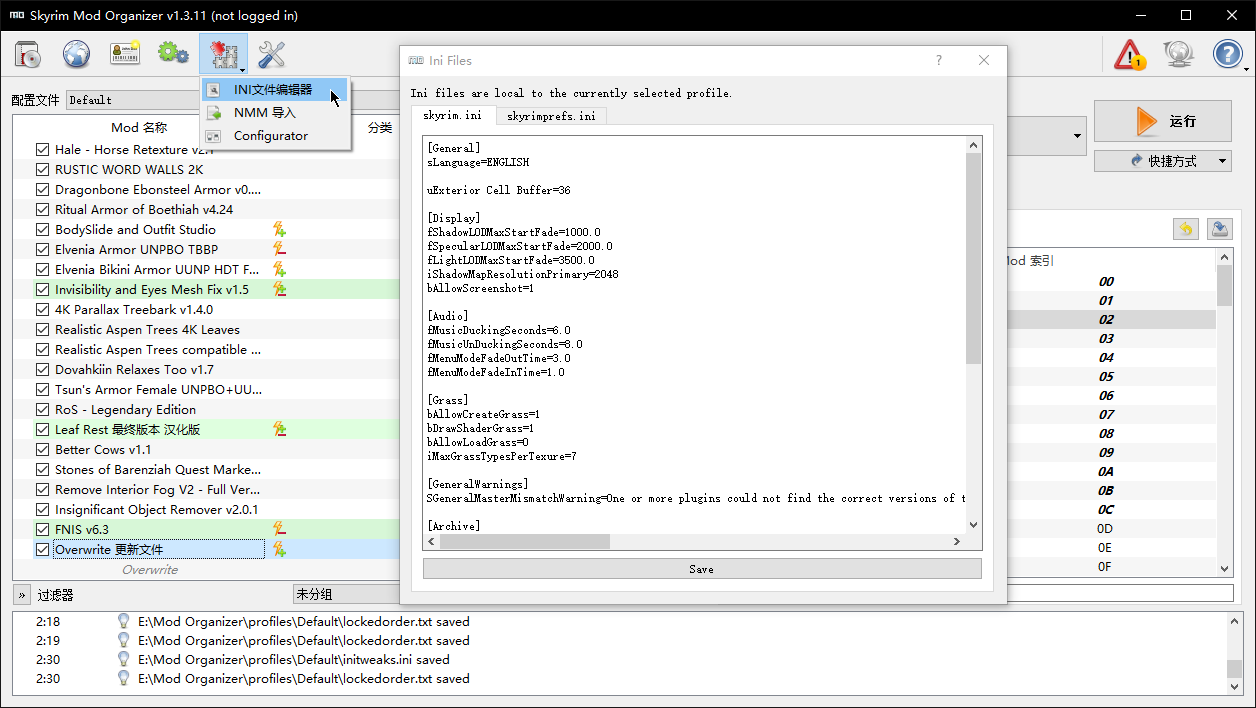Click the update globe icon in toolbar
1256x708 pixels.
tap(1179, 54)
